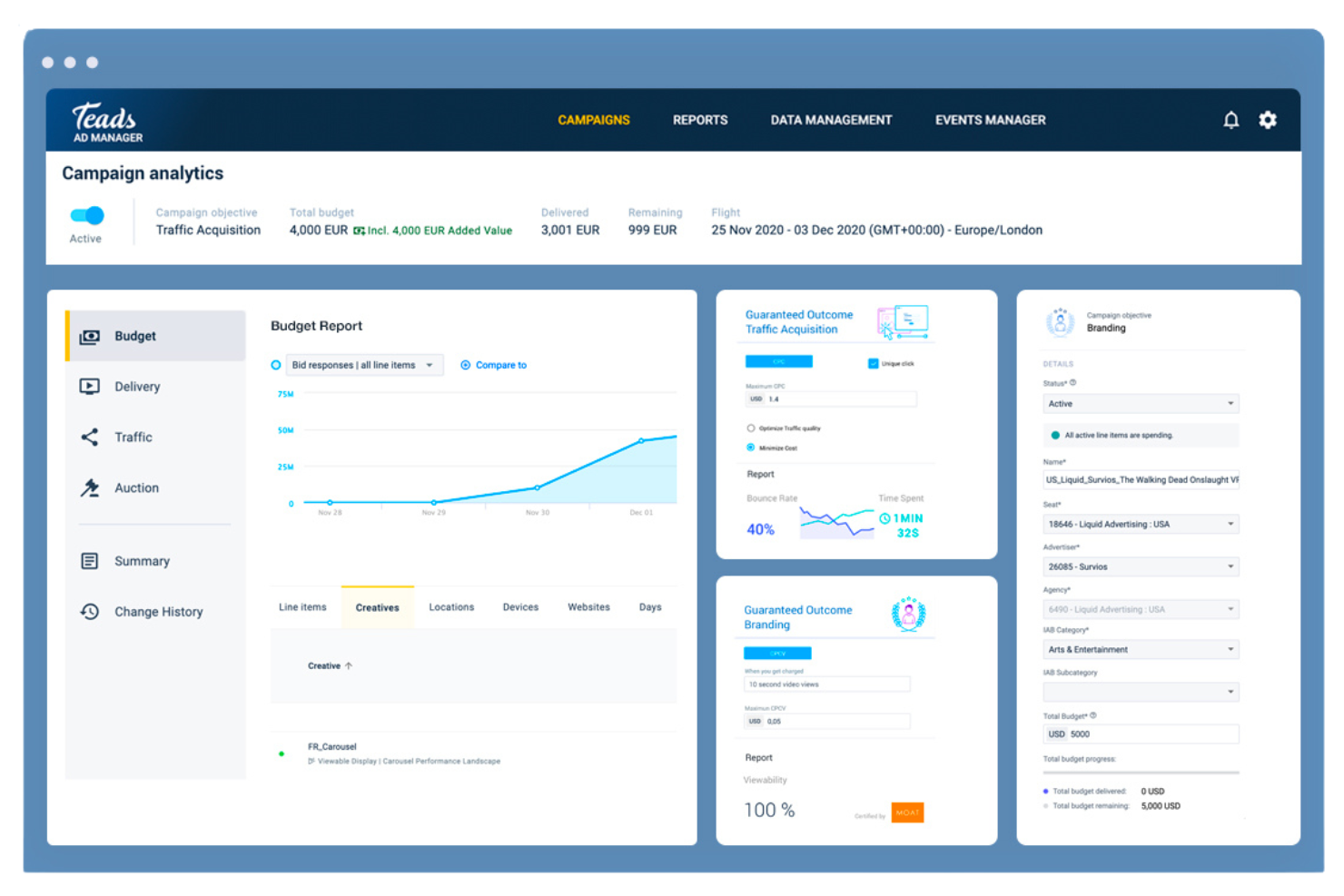Click the Traffic share icon
The width and height of the screenshot is (1344, 896).
[x=89, y=438]
